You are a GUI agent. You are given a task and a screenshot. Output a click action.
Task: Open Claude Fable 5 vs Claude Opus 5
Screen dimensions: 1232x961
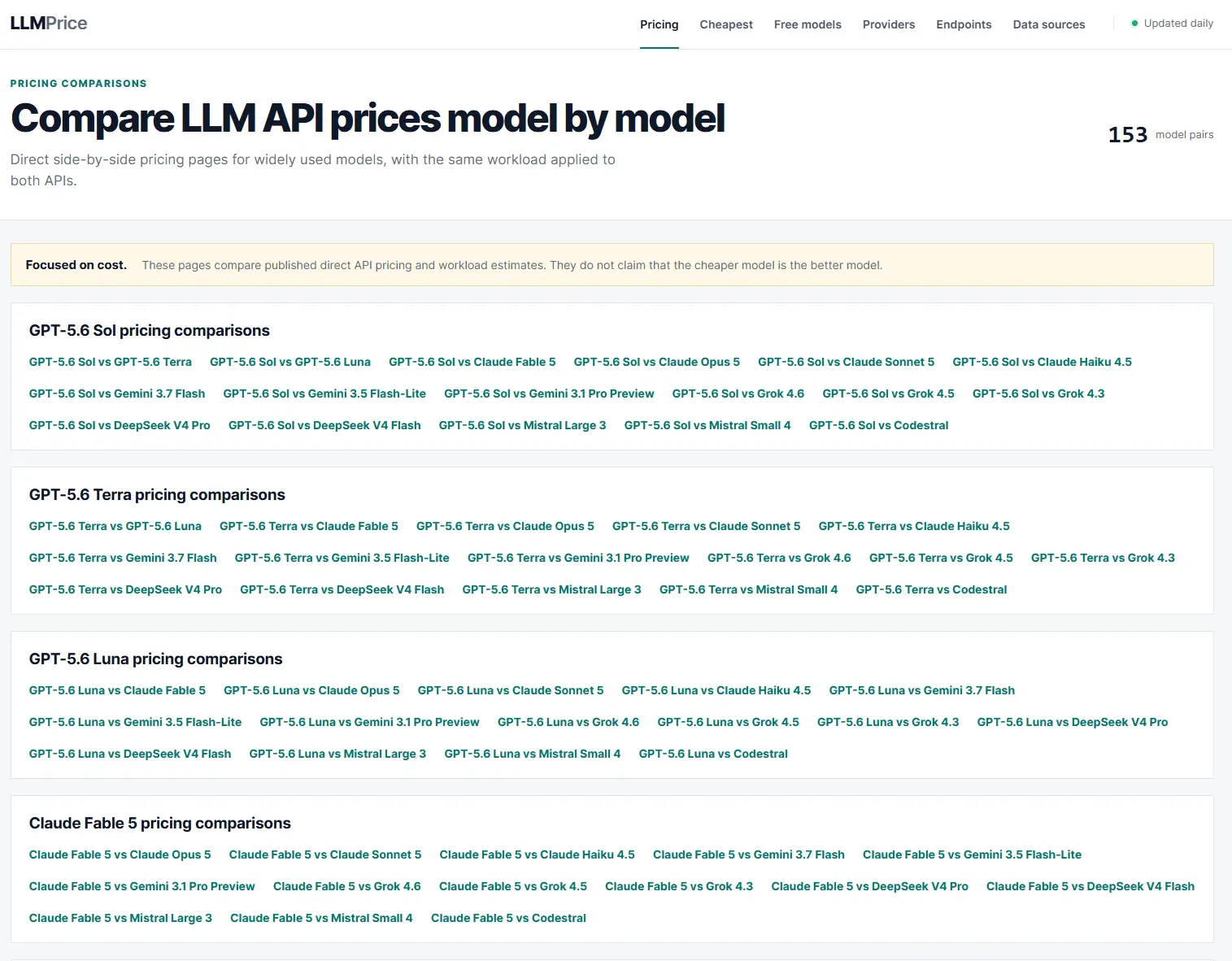(120, 854)
